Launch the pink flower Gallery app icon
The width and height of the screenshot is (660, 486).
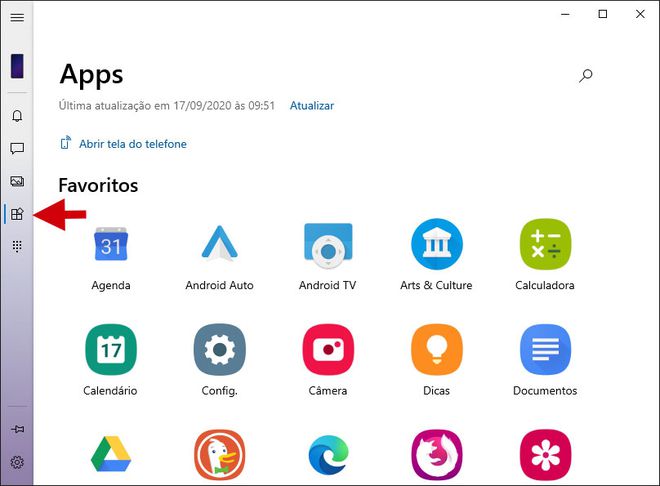click(546, 454)
